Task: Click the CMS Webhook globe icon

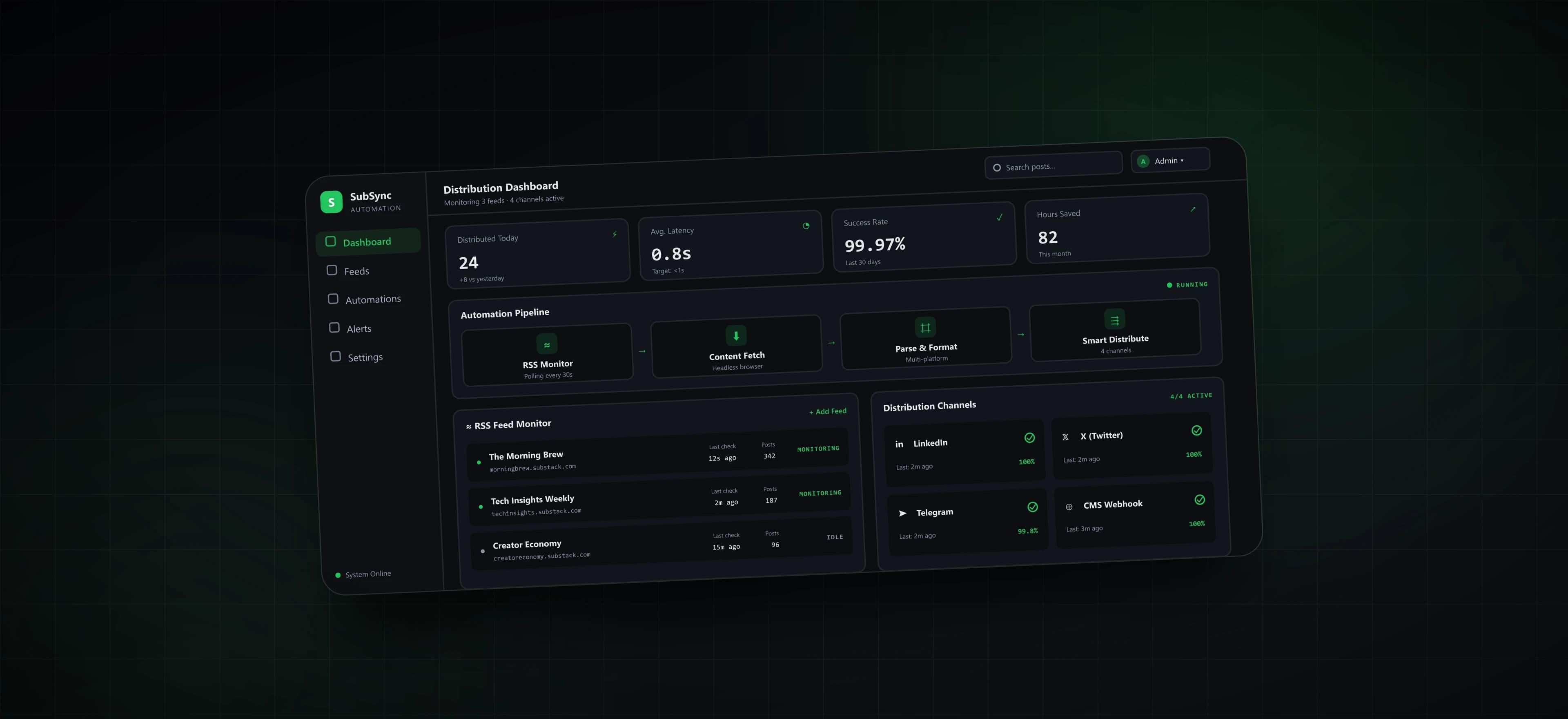Action: (x=1069, y=507)
